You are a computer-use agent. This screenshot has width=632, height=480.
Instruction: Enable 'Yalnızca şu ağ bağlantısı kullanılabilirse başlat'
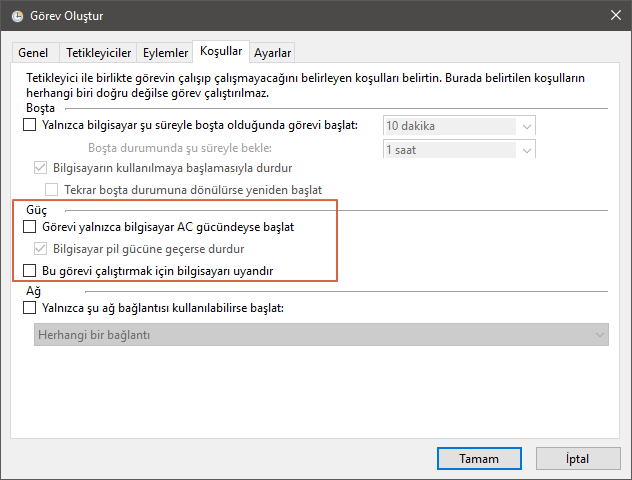(x=29, y=308)
